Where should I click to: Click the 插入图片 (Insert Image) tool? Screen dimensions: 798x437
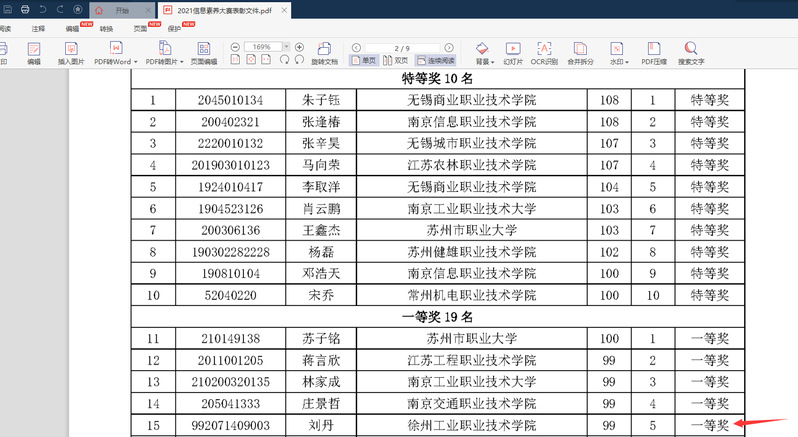[x=70, y=53]
